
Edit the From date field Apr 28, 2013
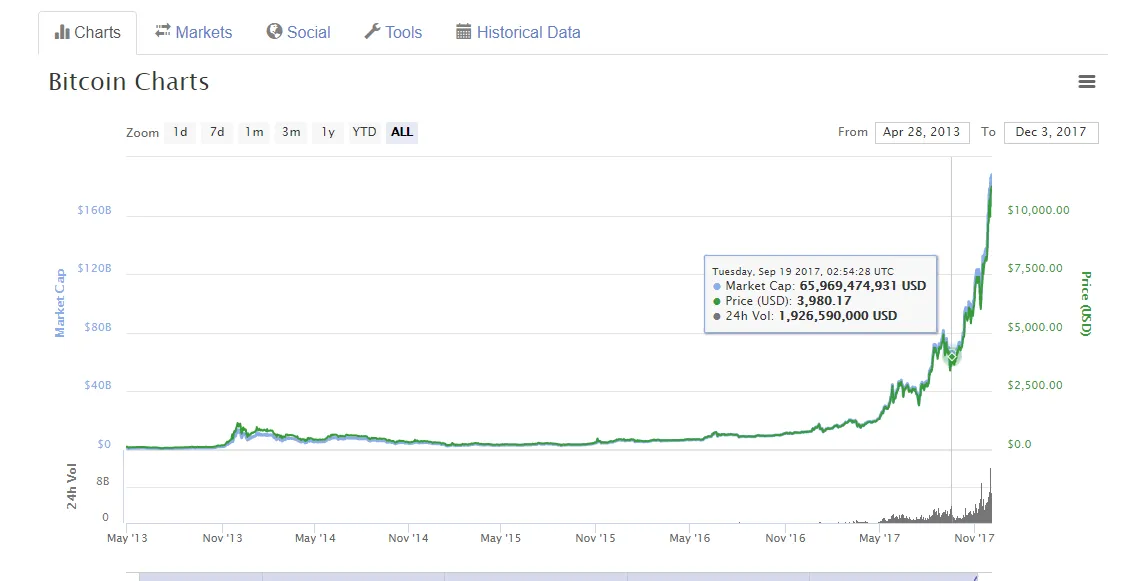click(x=922, y=132)
